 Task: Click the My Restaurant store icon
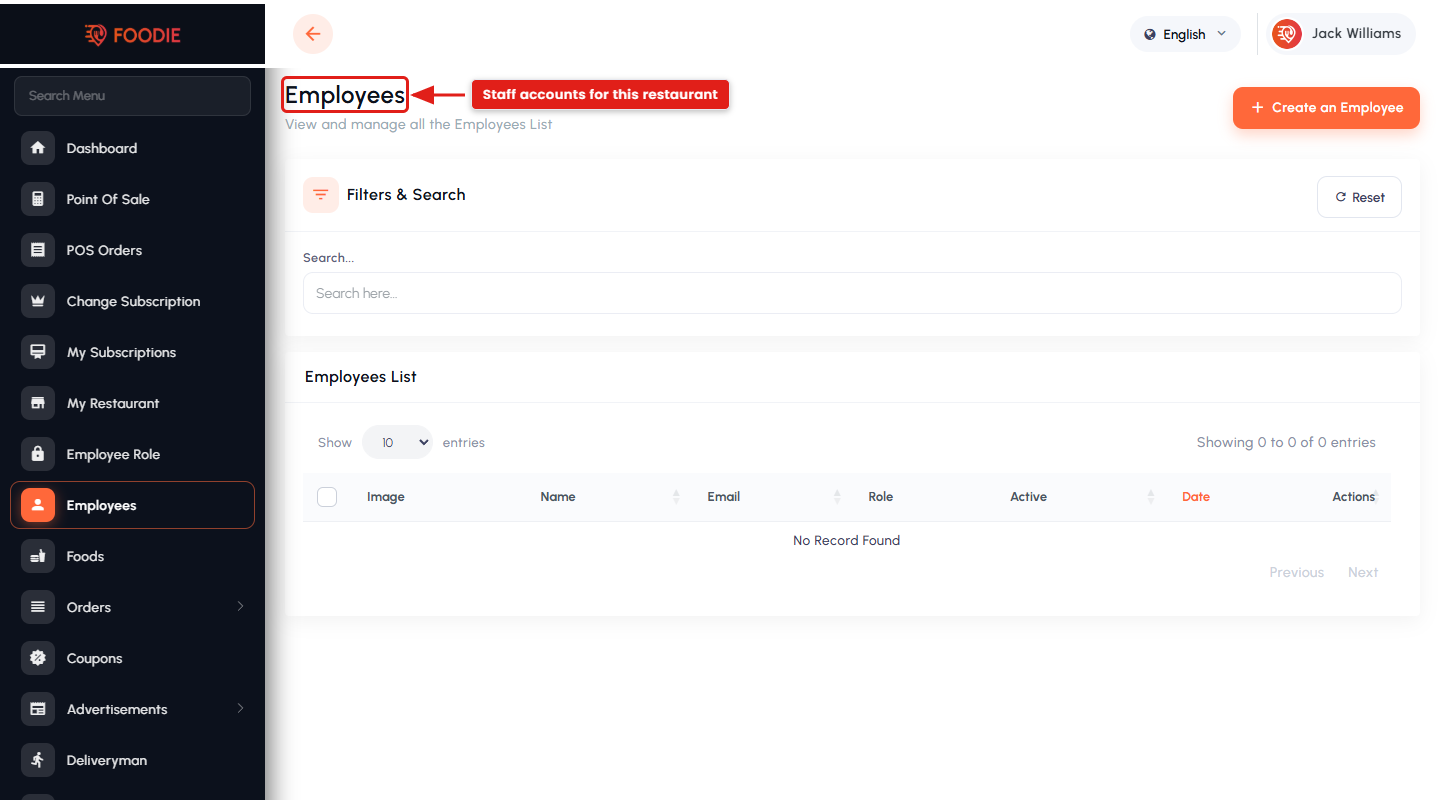[38, 403]
